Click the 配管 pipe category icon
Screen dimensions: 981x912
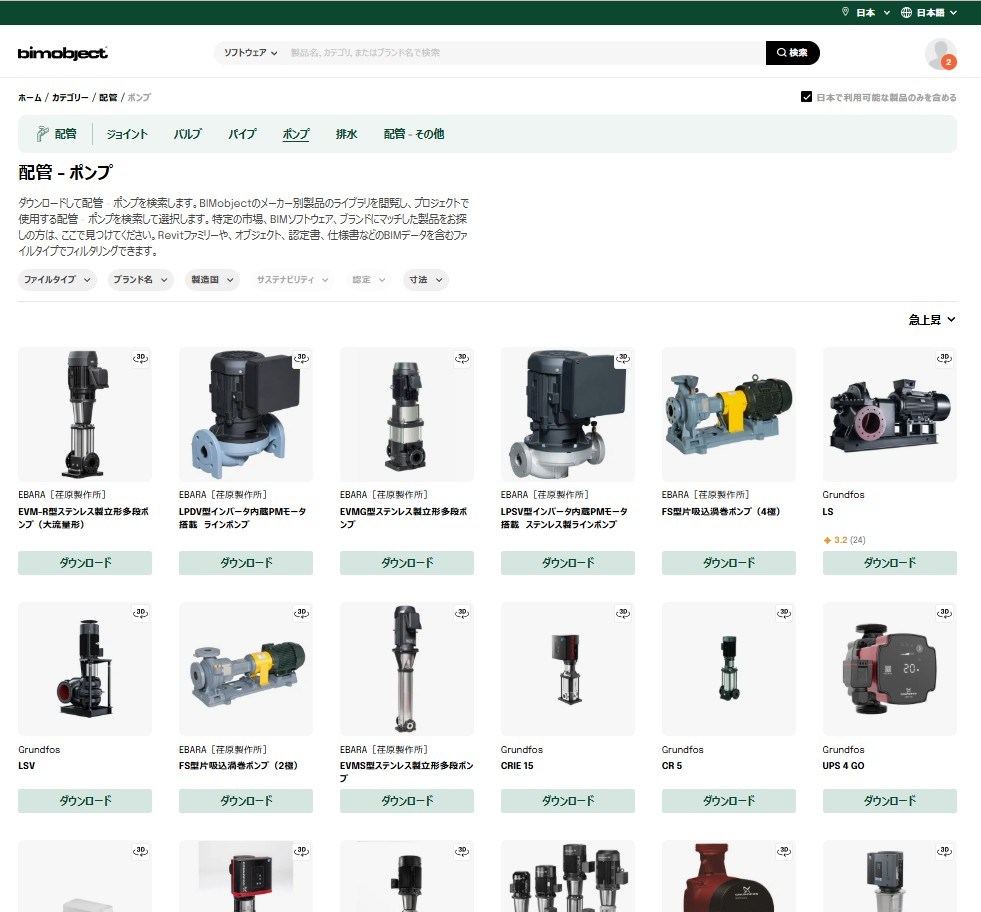coord(43,134)
